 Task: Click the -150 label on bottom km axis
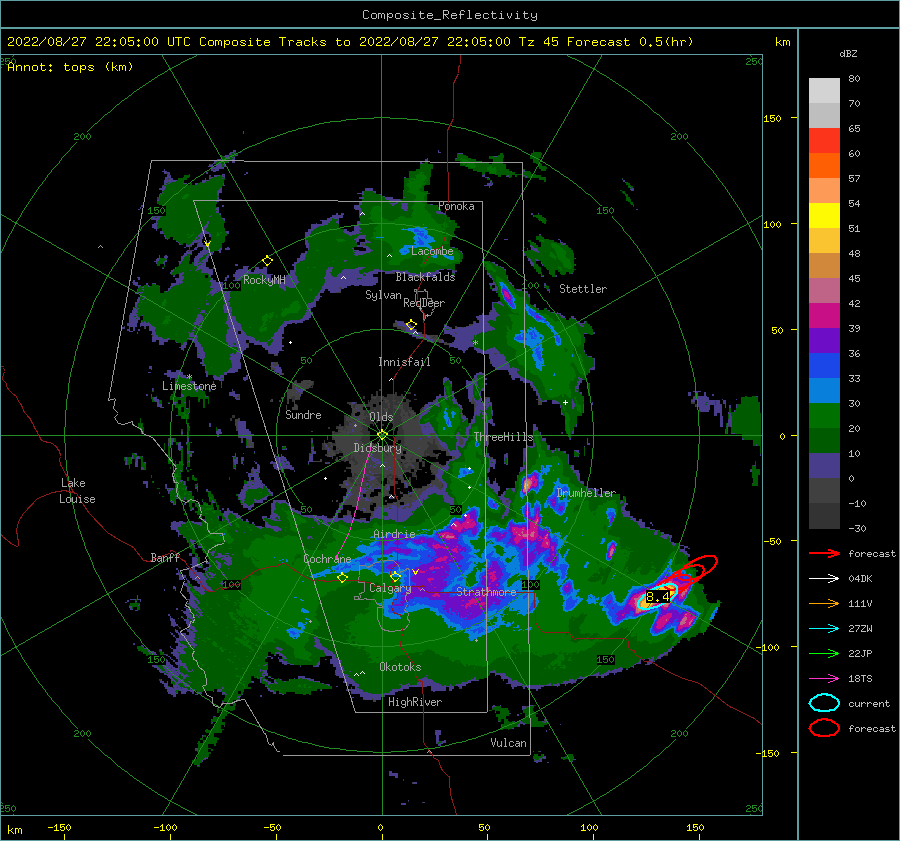click(x=59, y=828)
